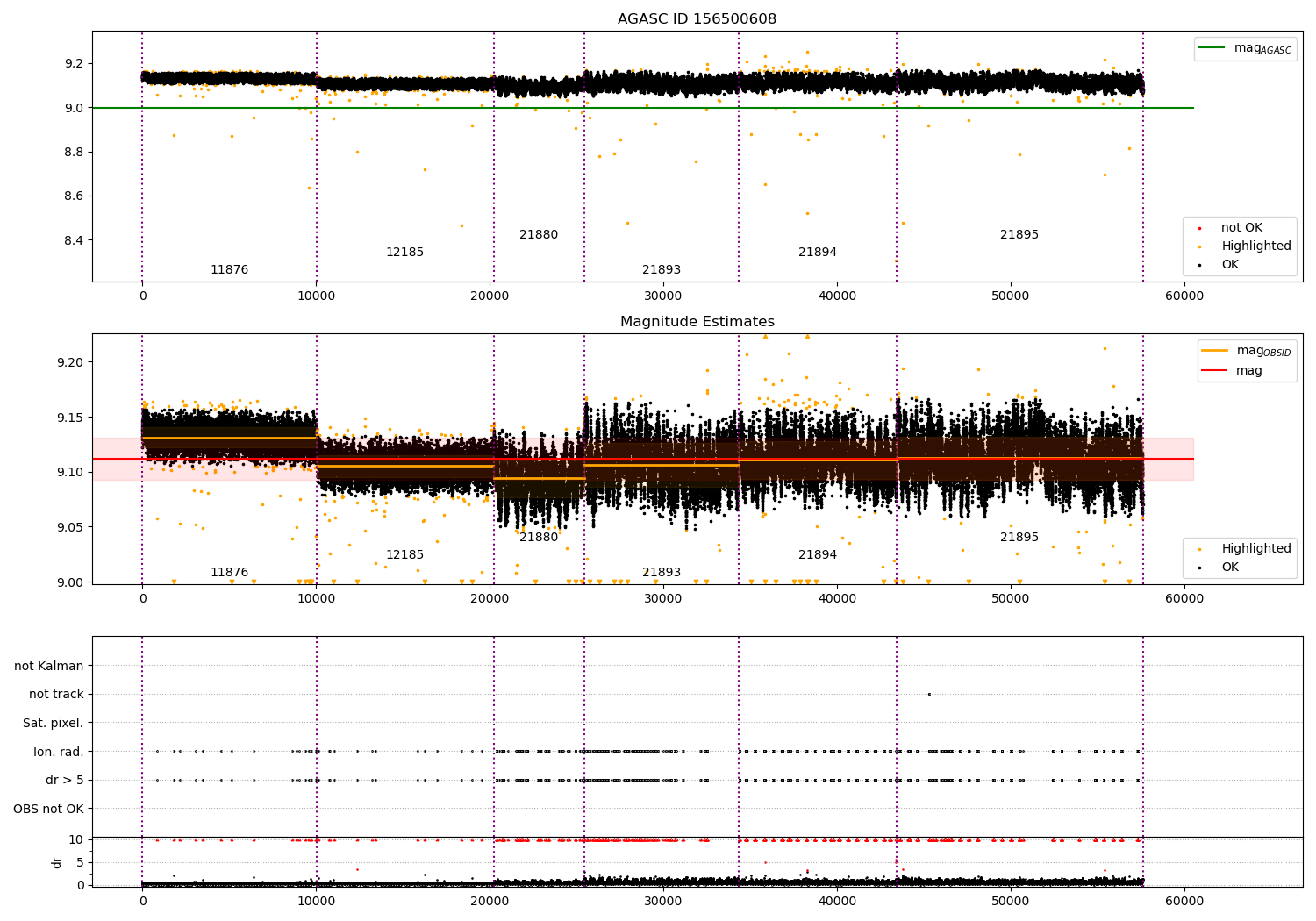The width and height of the screenshot is (1316, 921).
Task: Click label 21895 in Magnitude Estimates plot
Action: point(1019,538)
